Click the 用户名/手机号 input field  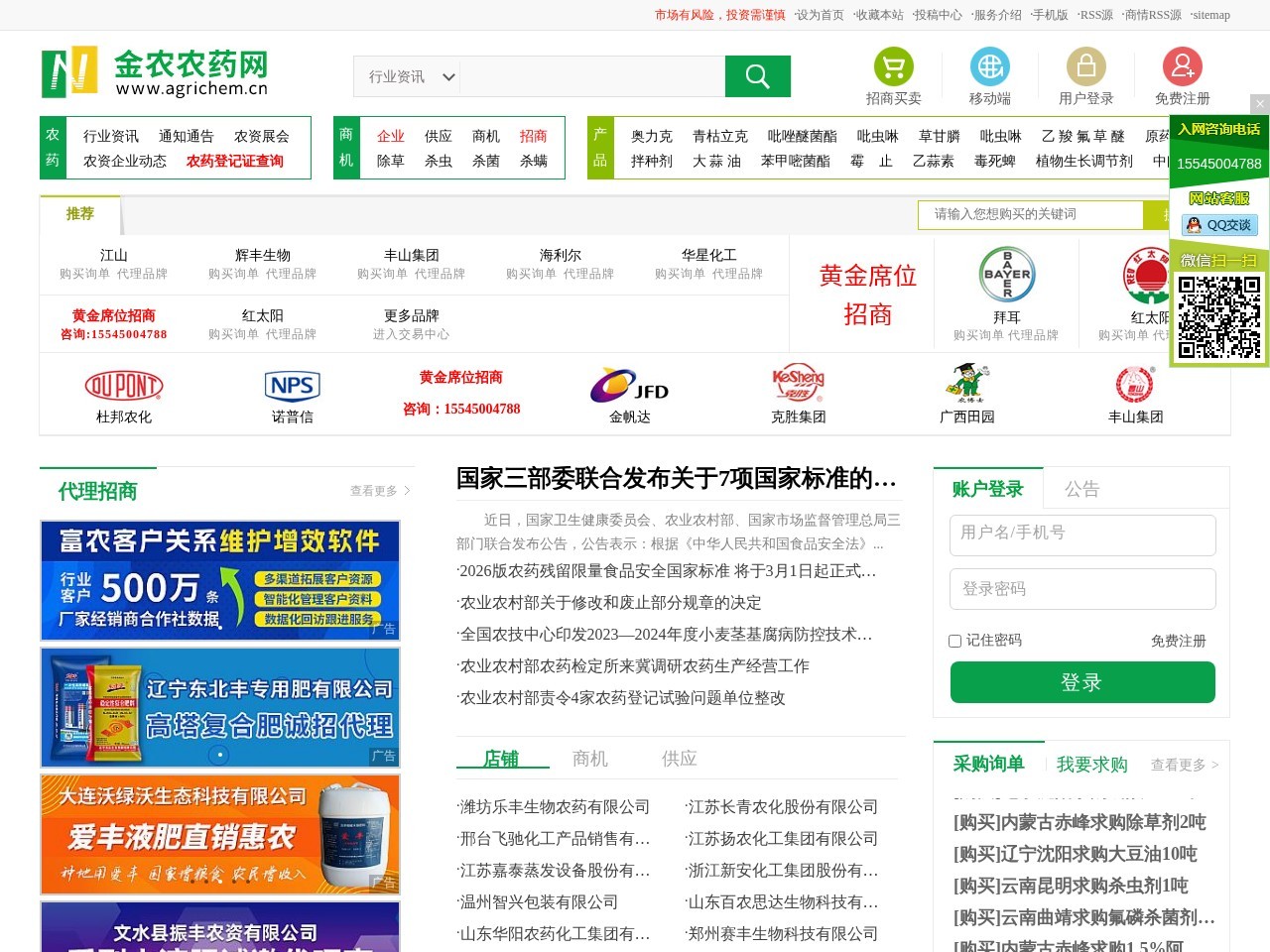(x=1081, y=534)
